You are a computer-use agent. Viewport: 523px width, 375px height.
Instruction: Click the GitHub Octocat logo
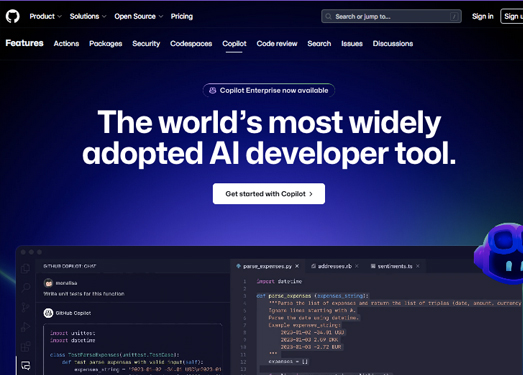pyautogui.click(x=13, y=16)
